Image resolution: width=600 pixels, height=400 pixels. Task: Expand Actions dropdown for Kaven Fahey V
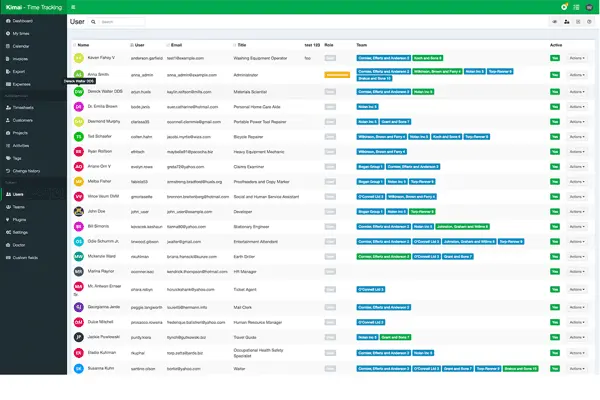577,59
